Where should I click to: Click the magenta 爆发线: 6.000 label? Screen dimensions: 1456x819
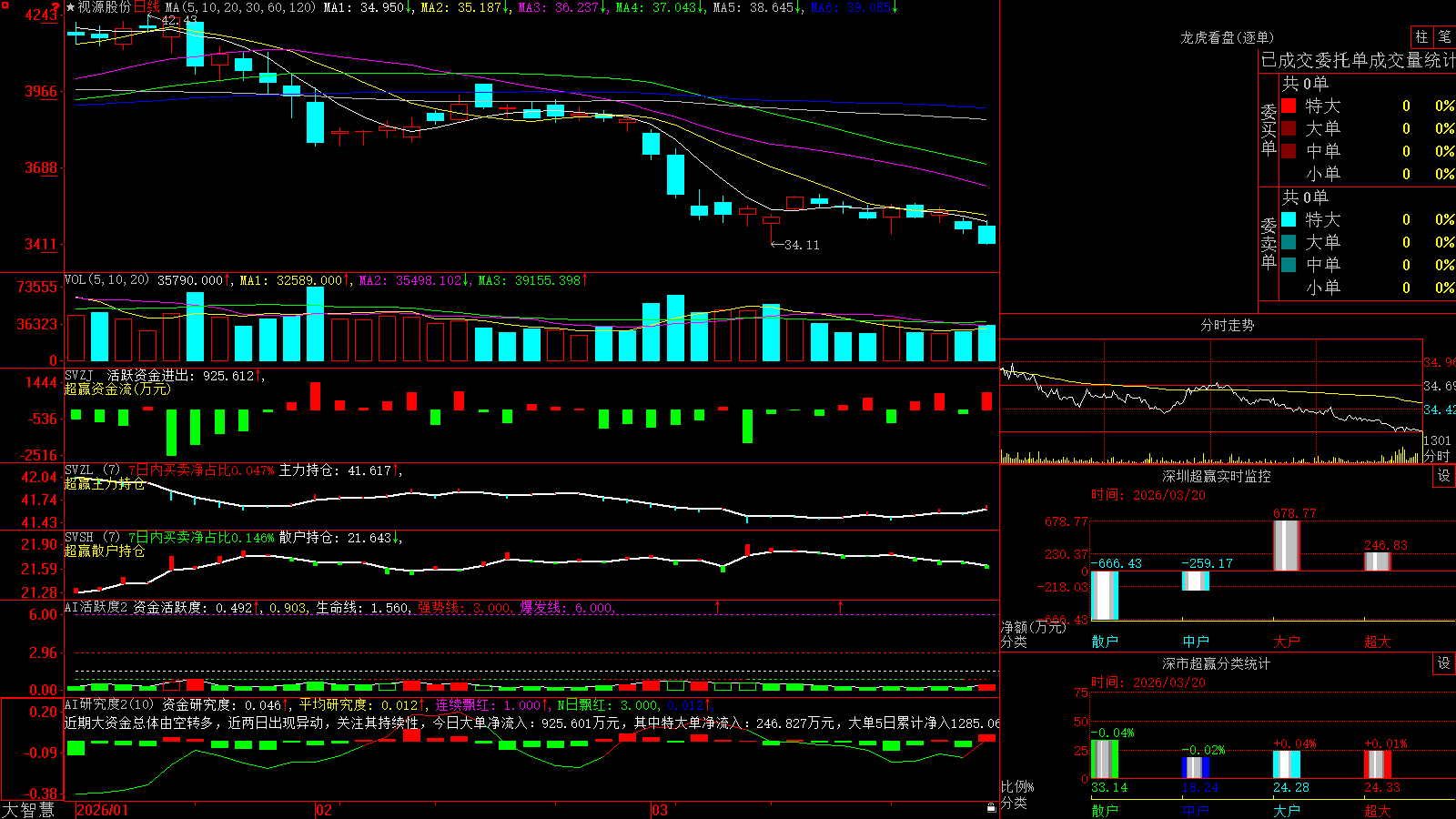pos(567,607)
